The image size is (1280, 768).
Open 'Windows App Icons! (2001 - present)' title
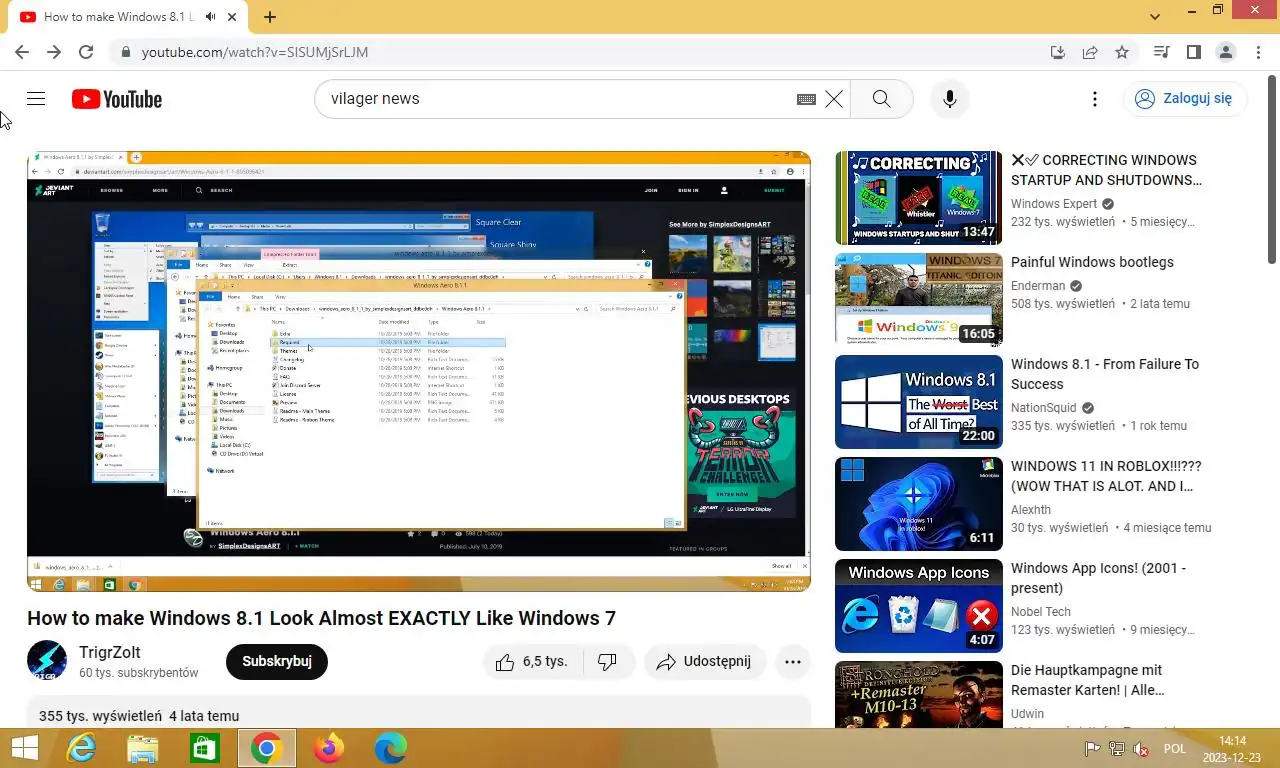click(x=1098, y=578)
